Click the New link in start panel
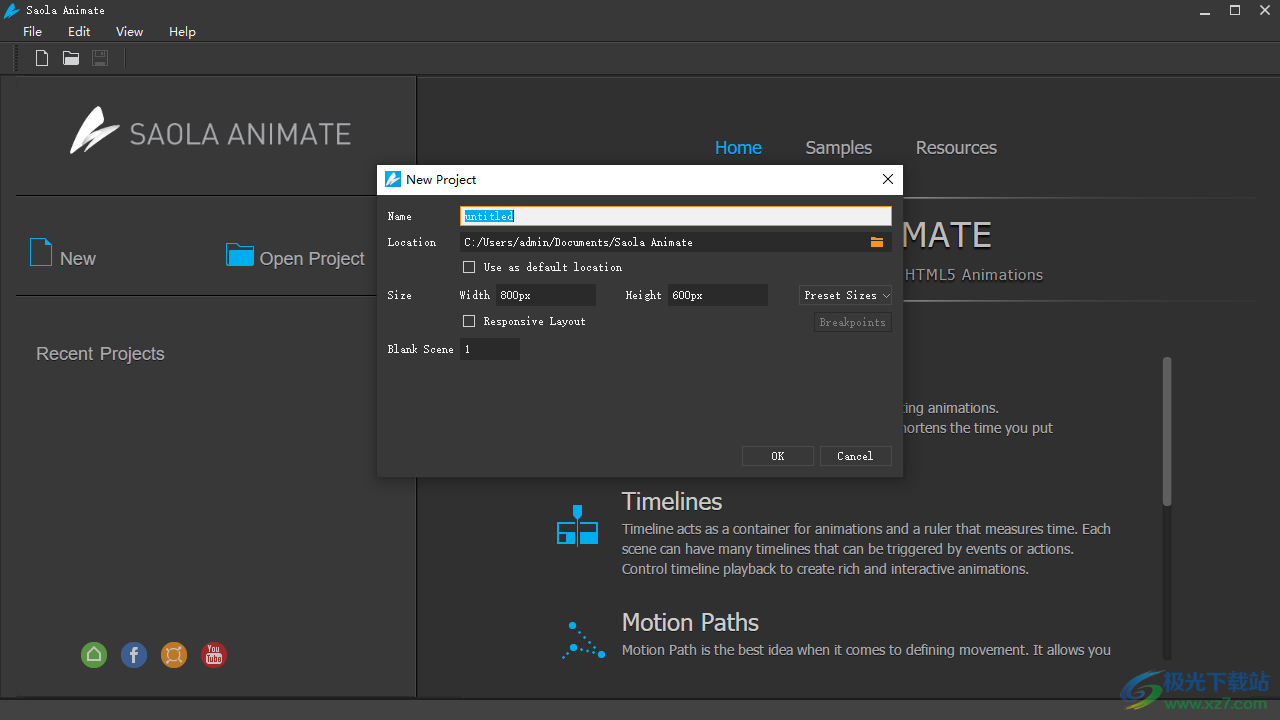Viewport: 1280px width, 720px height. pos(78,259)
